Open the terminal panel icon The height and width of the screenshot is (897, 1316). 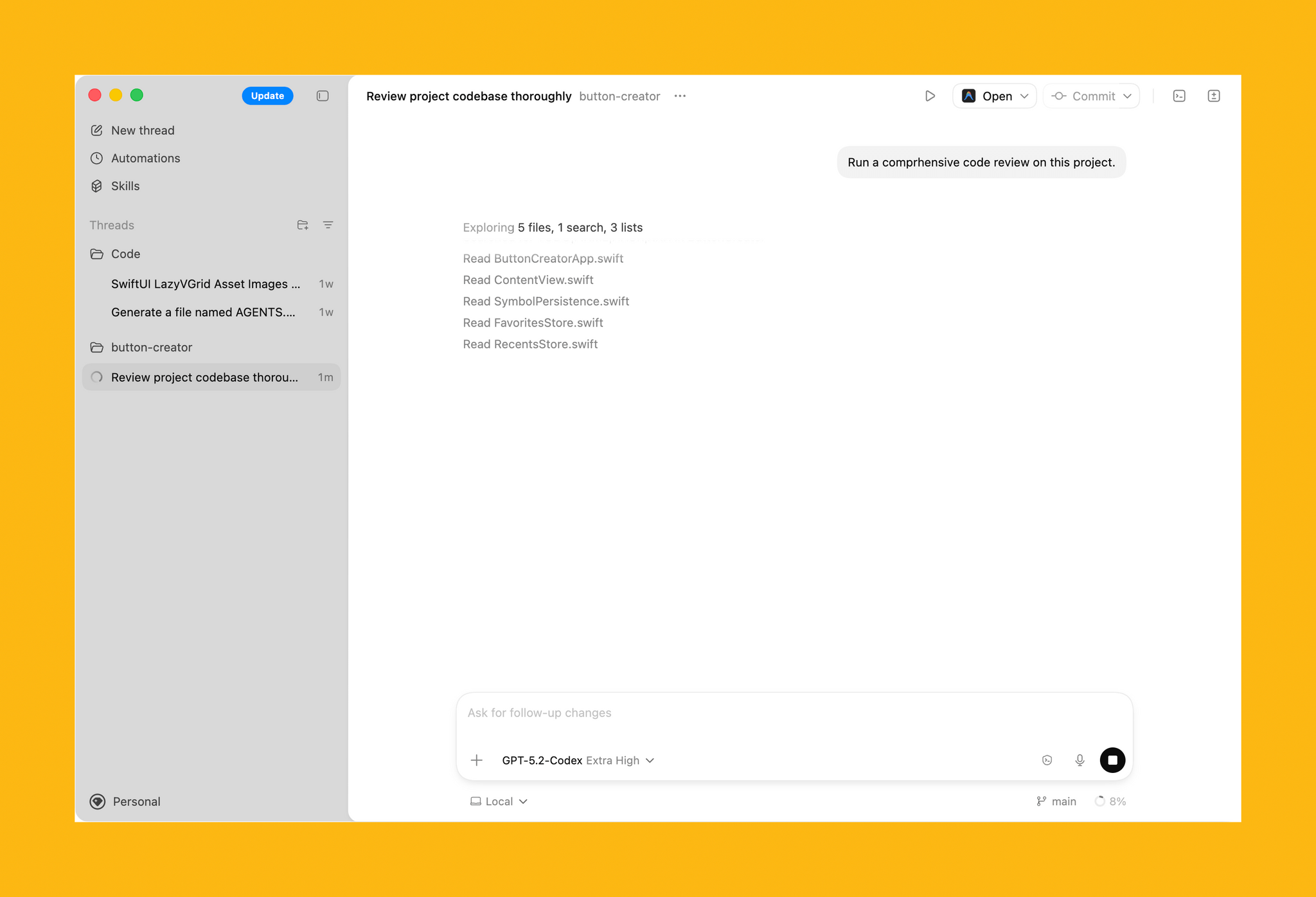click(x=1179, y=96)
